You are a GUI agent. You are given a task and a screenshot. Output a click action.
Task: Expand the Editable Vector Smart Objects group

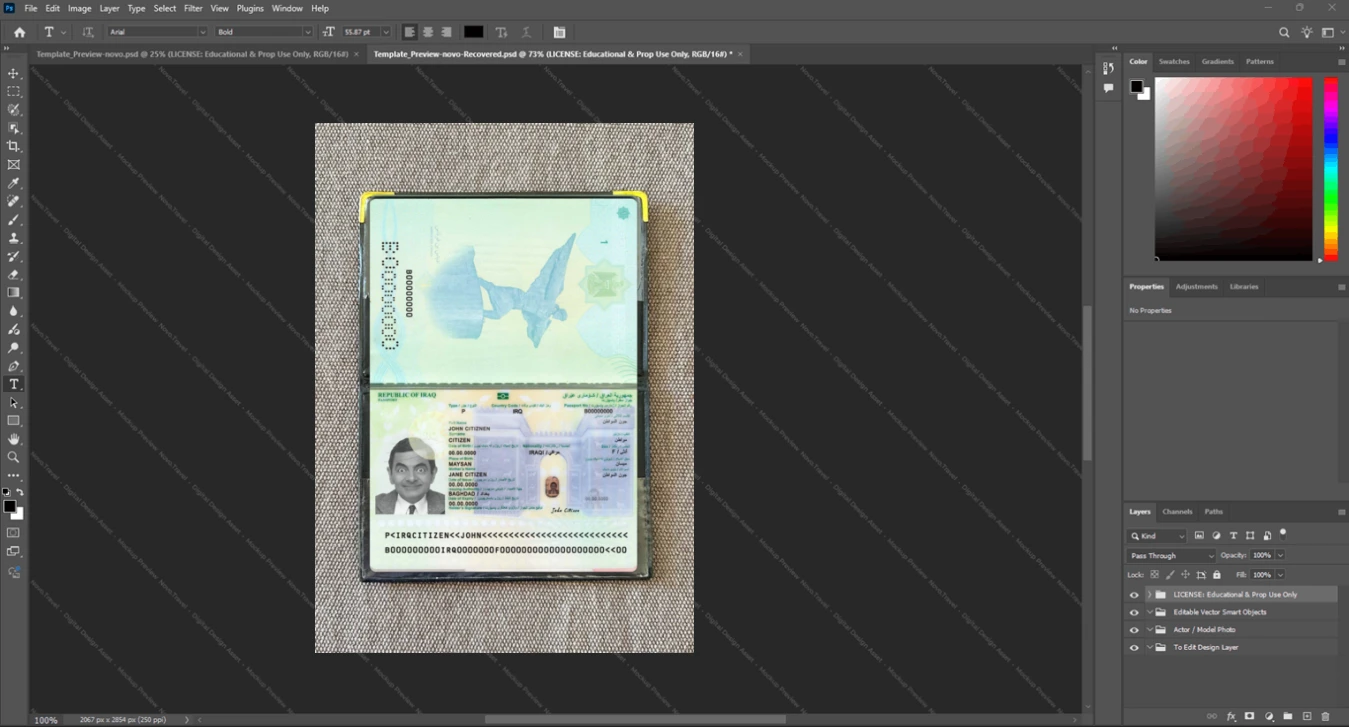1149,612
